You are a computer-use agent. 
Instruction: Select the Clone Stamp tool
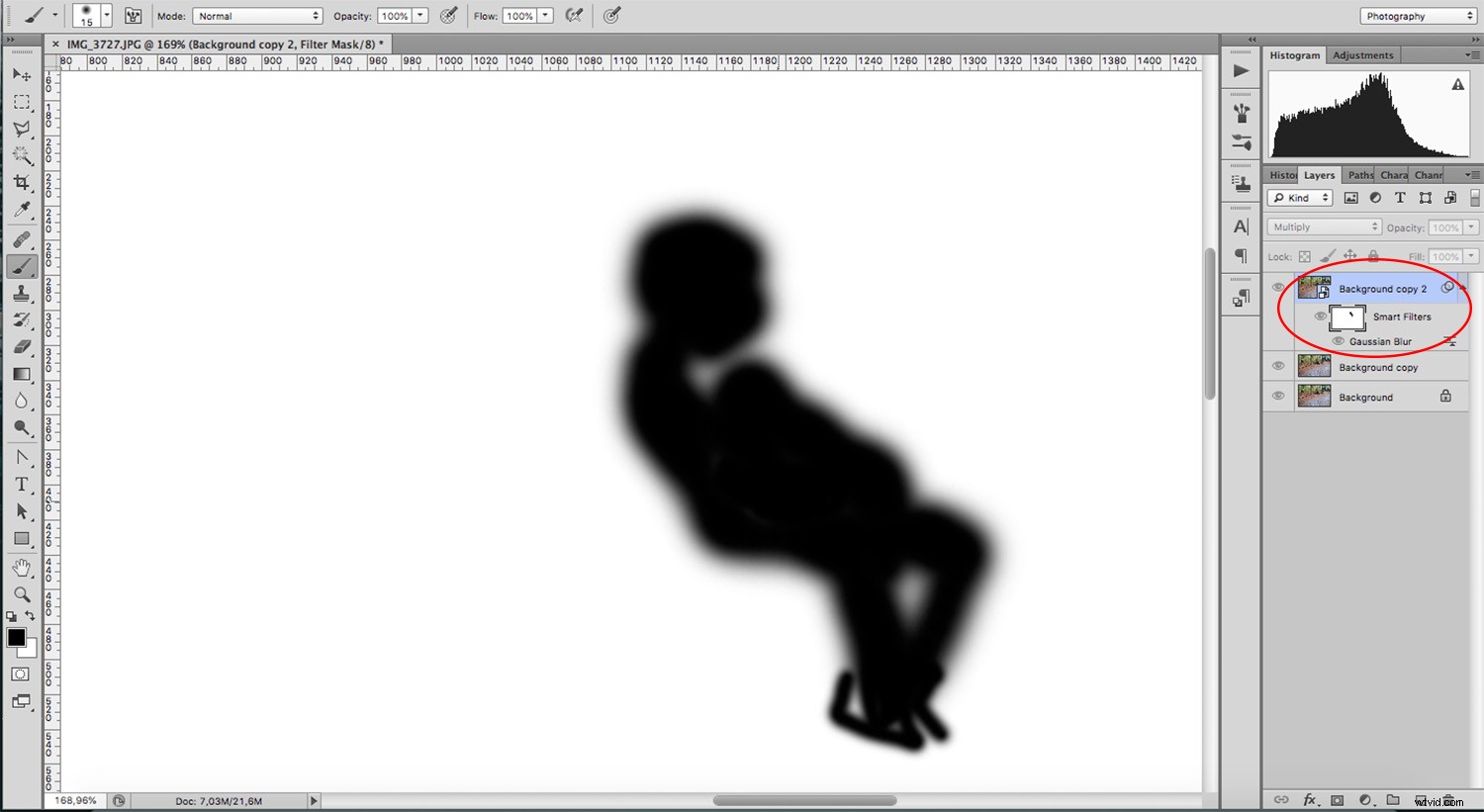[22, 293]
